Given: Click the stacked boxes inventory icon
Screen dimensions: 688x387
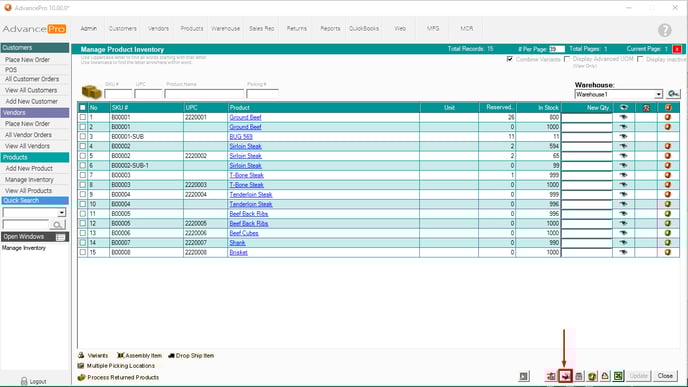Looking at the screenshot, I should coord(91,92).
